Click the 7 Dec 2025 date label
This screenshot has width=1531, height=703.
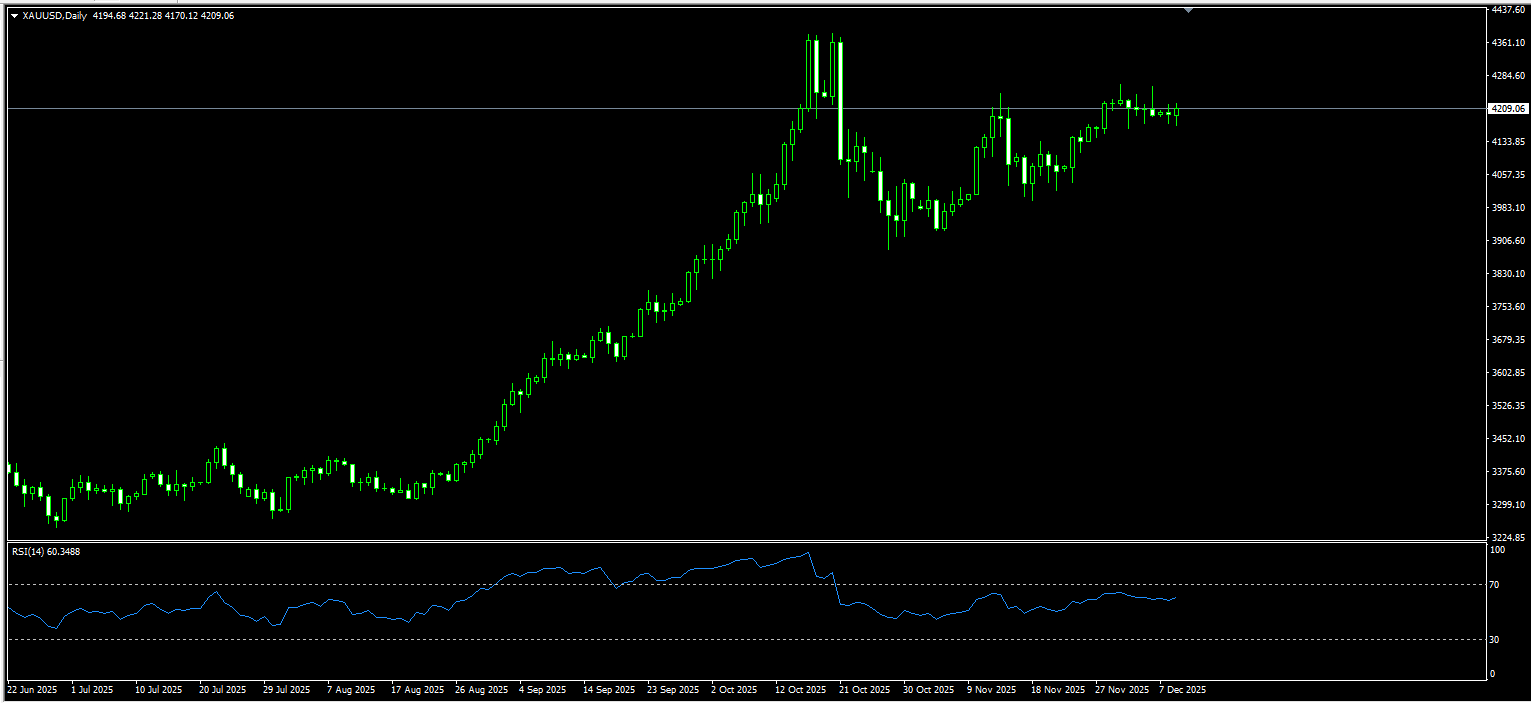[x=1182, y=690]
